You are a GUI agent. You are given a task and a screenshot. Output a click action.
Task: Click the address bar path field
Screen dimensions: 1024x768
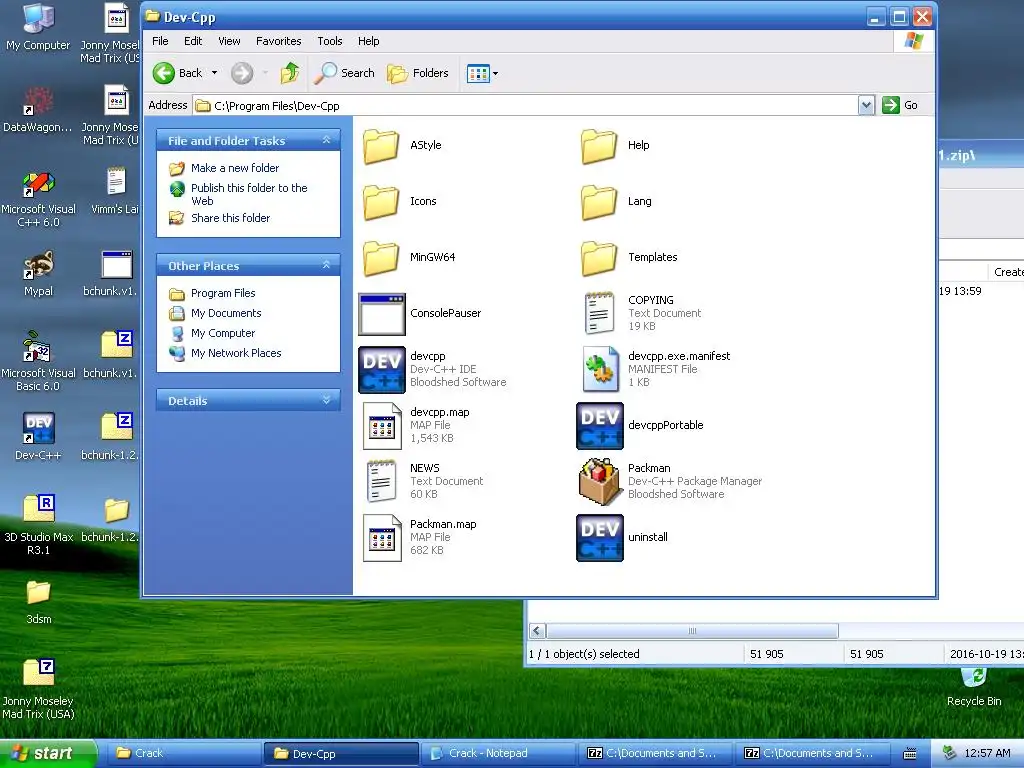click(x=526, y=105)
